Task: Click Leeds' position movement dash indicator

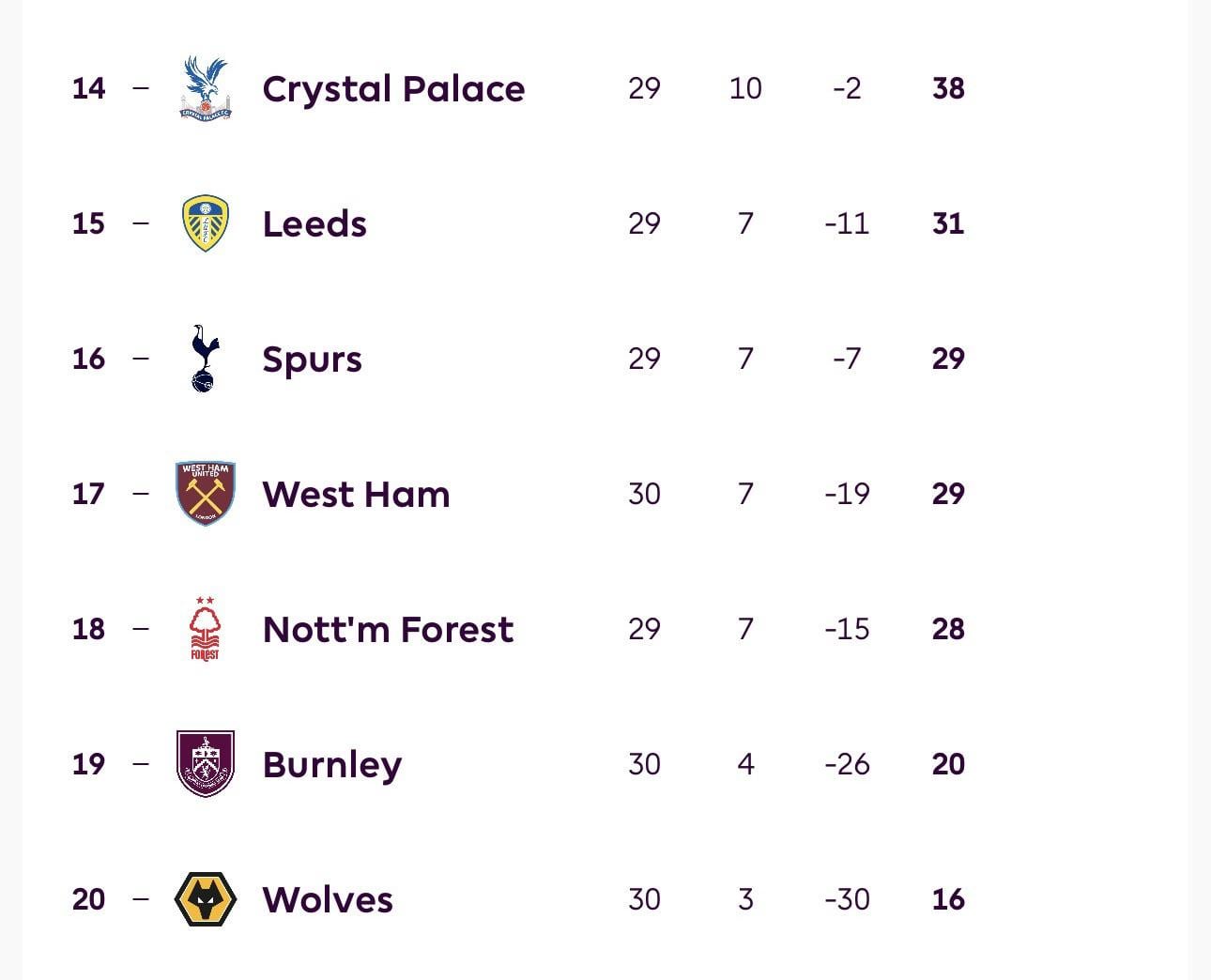Action: coord(141,223)
